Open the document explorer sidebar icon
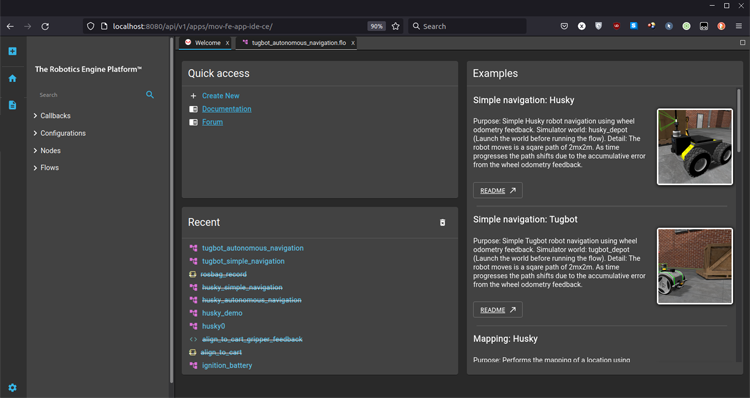Screen dimensions: 750x398 tap(12, 105)
